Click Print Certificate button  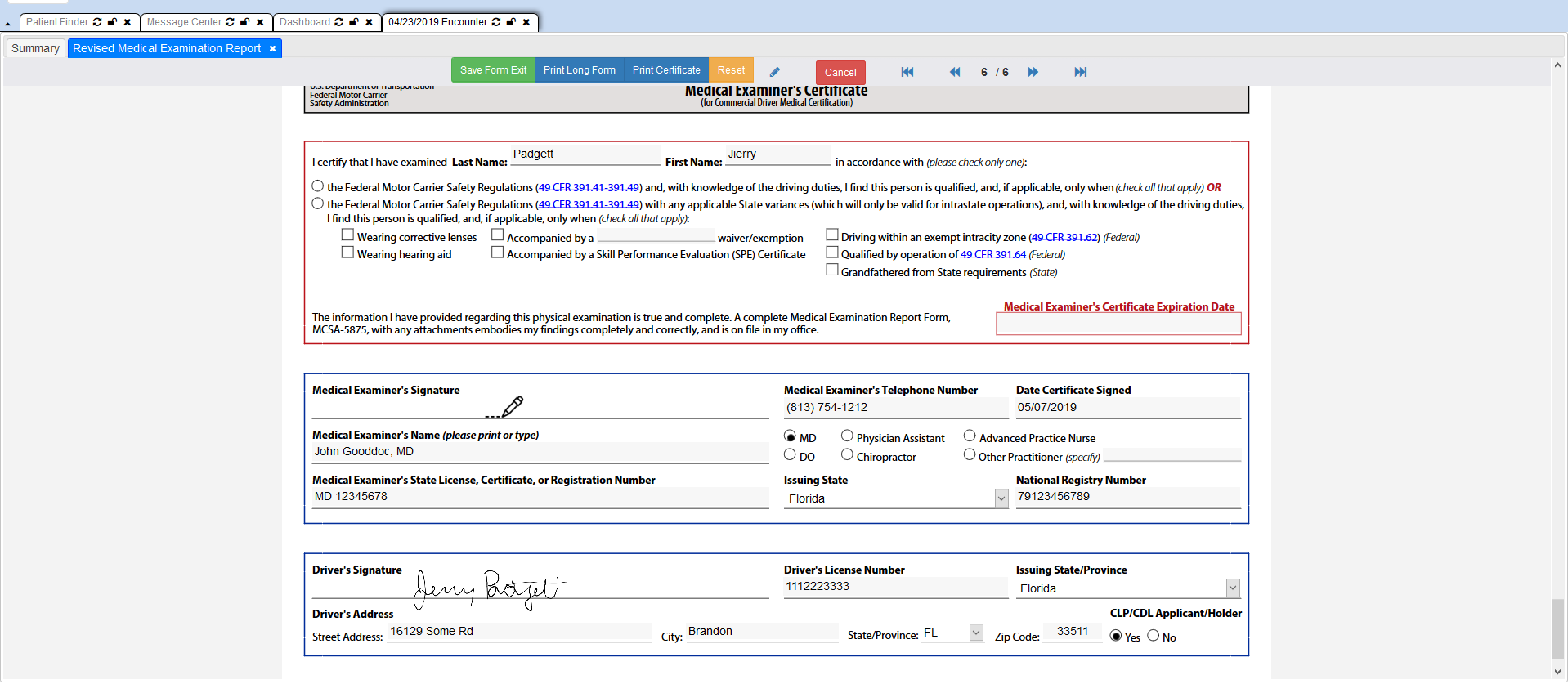[666, 70]
